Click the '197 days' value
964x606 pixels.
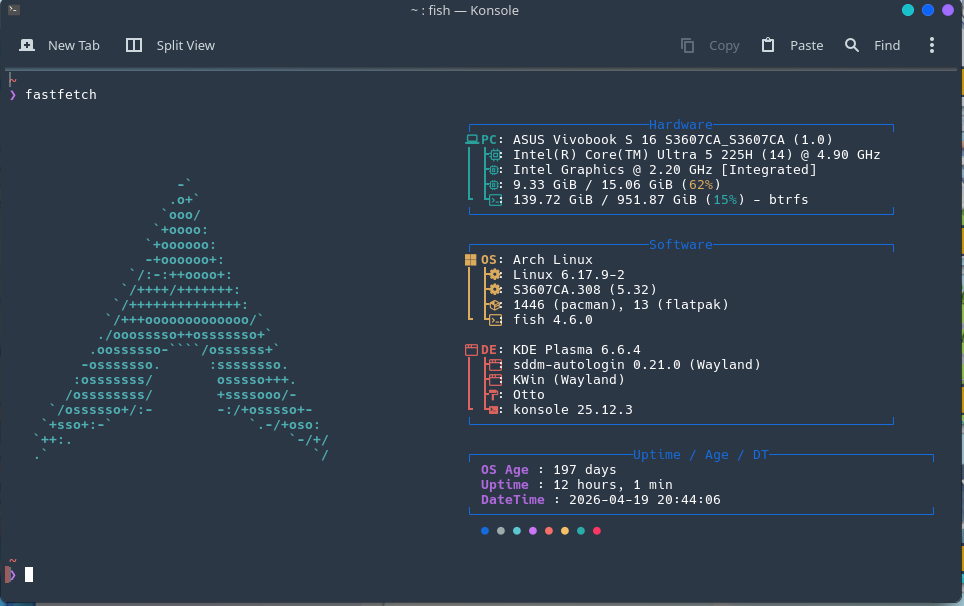585,470
